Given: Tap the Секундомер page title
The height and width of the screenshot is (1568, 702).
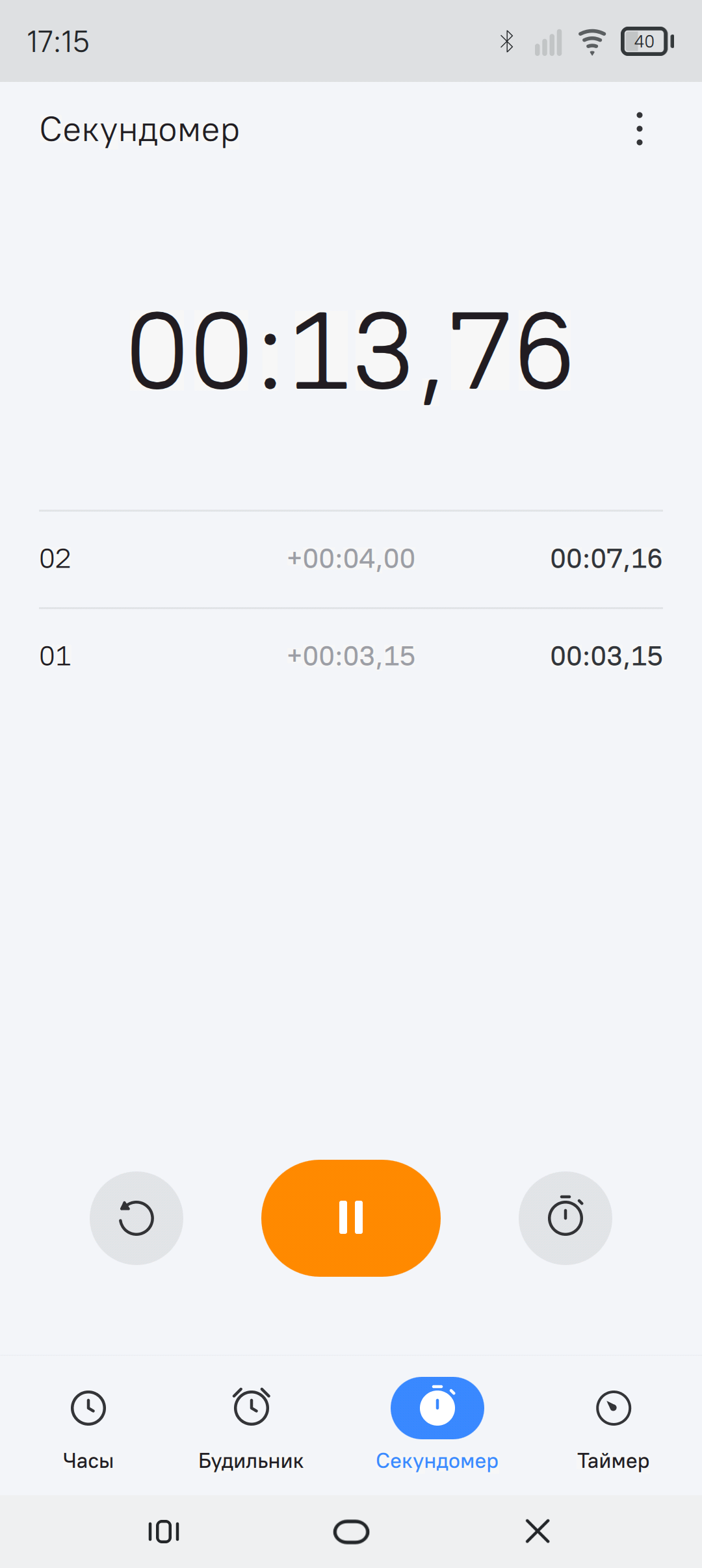Looking at the screenshot, I should 140,130.
